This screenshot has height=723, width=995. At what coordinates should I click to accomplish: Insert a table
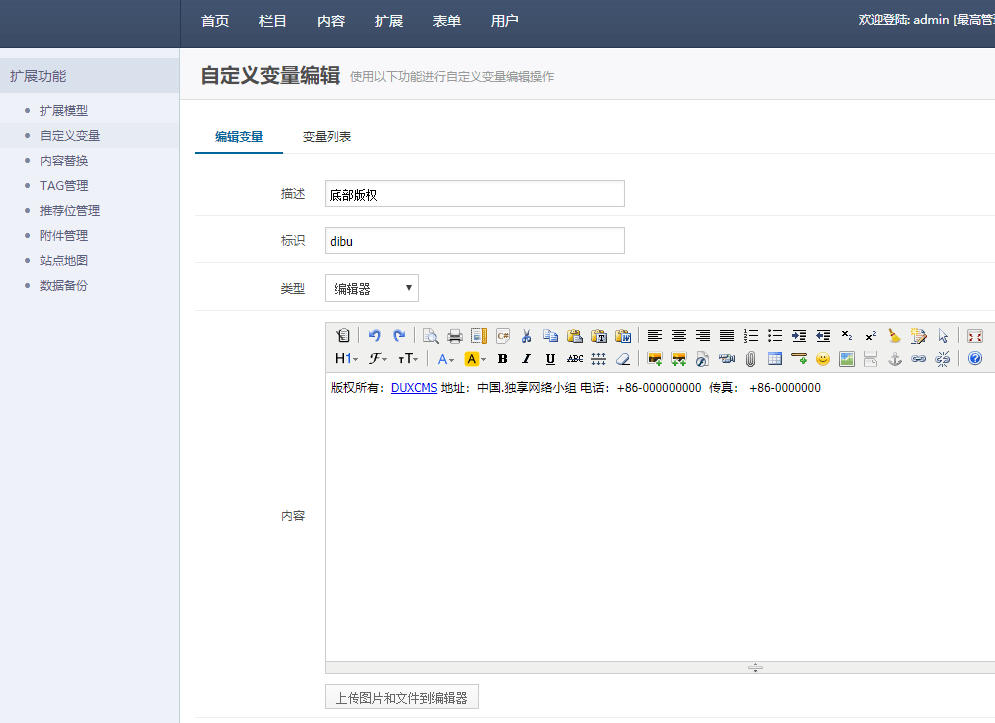[775, 359]
